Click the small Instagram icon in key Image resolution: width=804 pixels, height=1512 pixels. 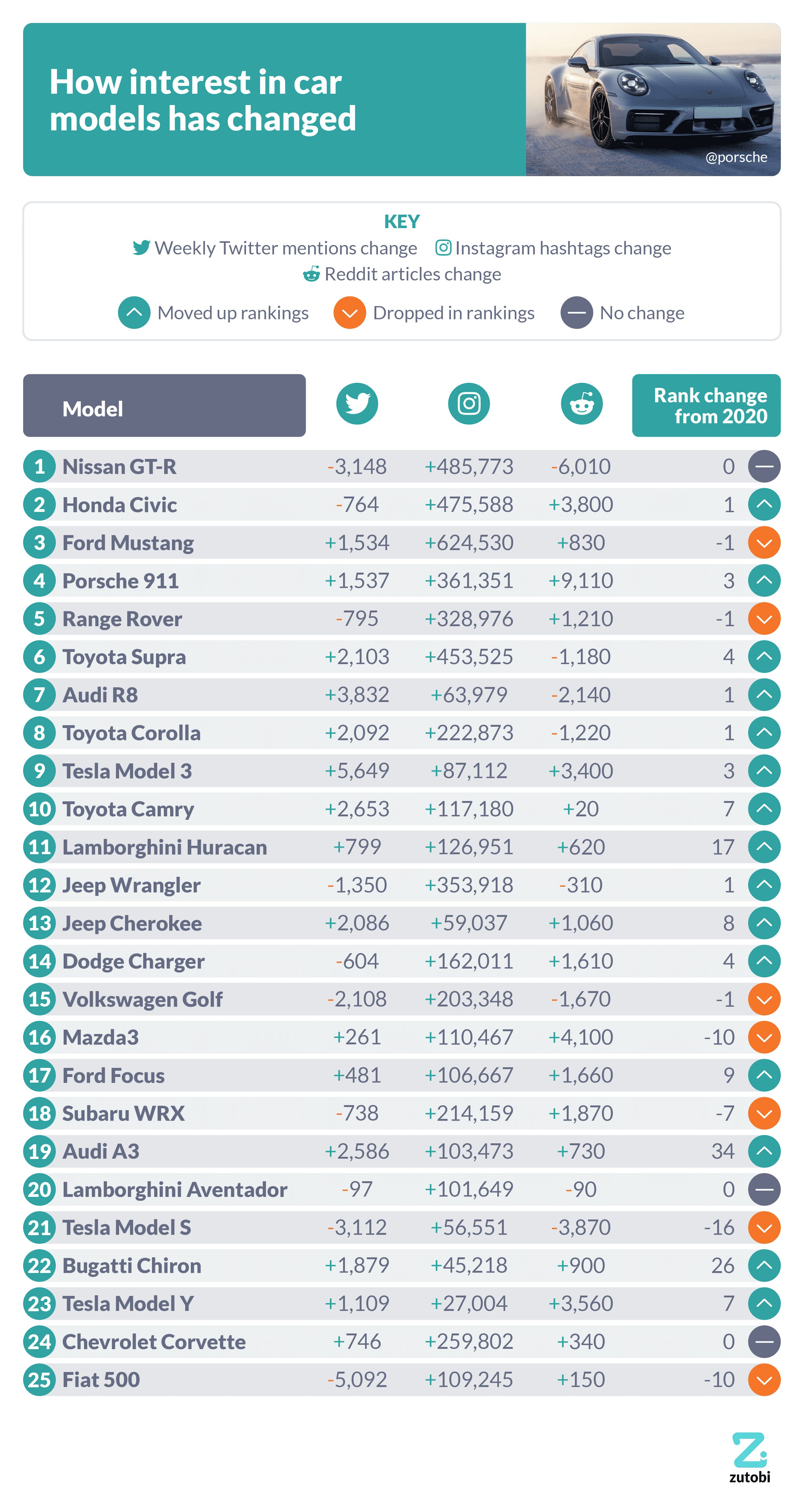(443, 248)
